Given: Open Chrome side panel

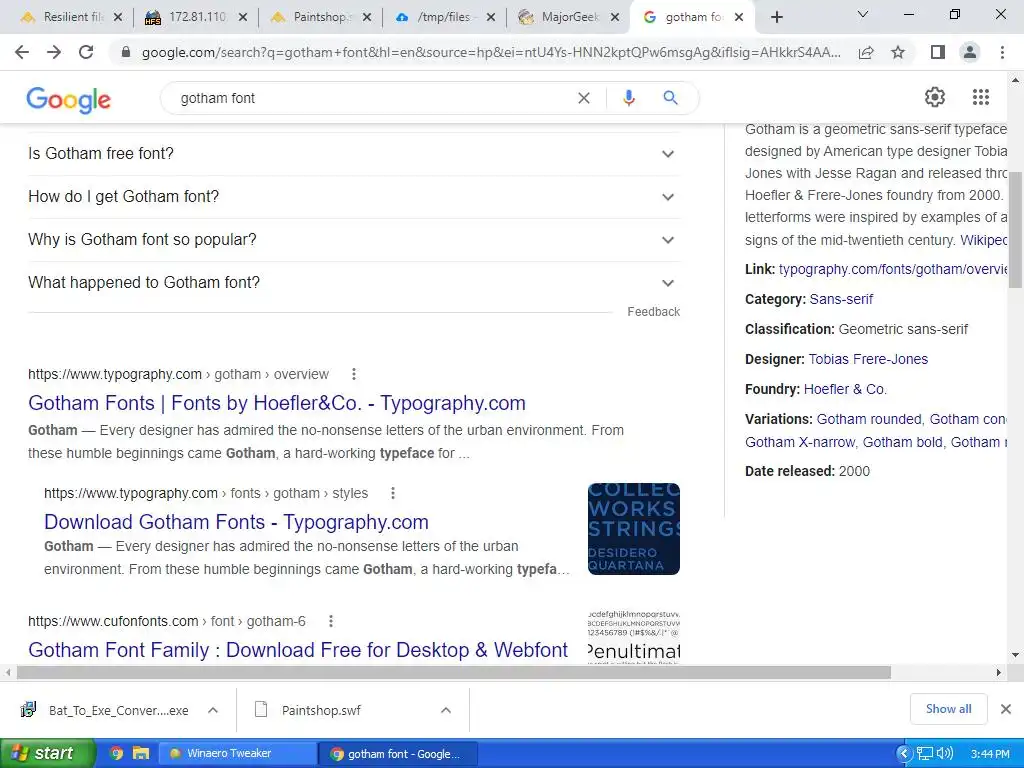Looking at the screenshot, I should [938, 52].
